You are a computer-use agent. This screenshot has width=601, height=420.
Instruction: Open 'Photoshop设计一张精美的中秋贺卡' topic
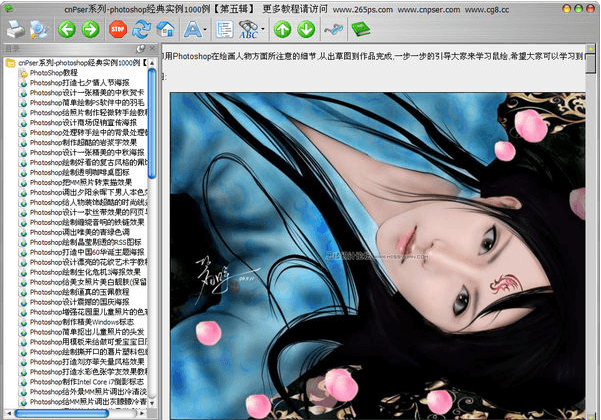(x=87, y=93)
